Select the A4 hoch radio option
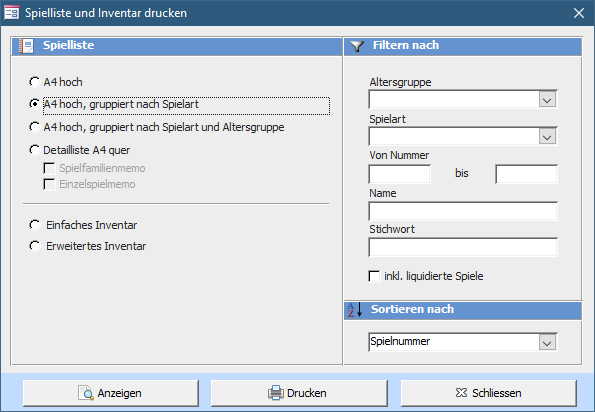 [35, 82]
